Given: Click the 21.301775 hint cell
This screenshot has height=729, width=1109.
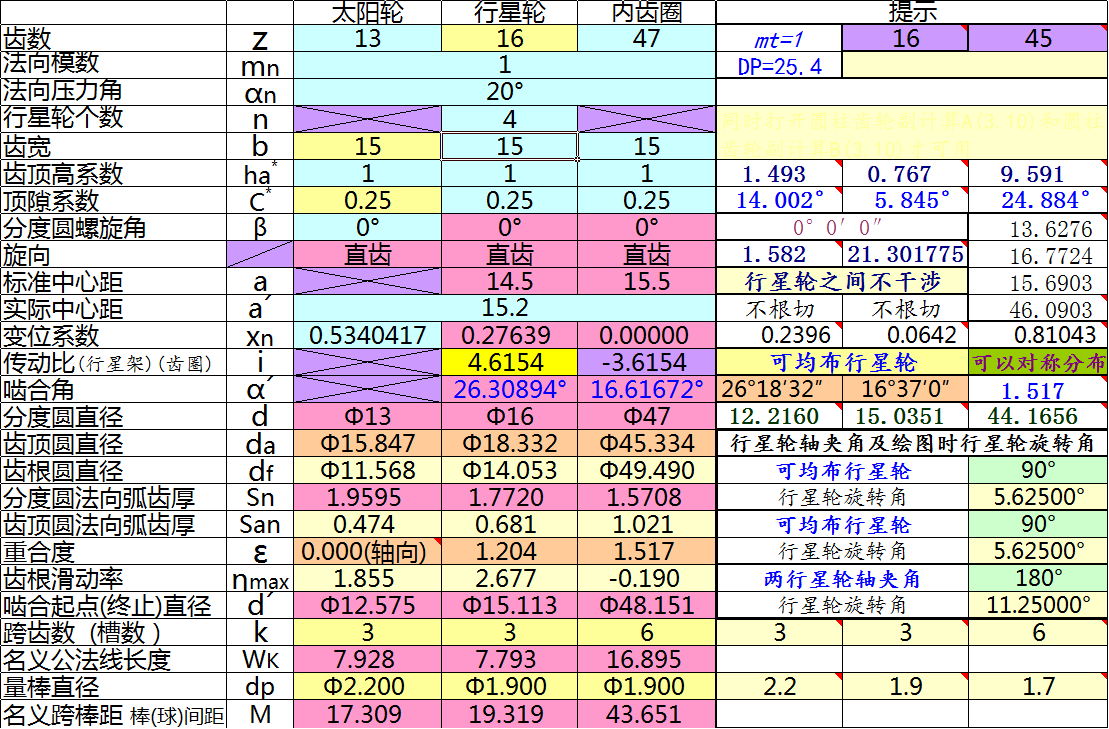Looking at the screenshot, I should click(905, 254).
